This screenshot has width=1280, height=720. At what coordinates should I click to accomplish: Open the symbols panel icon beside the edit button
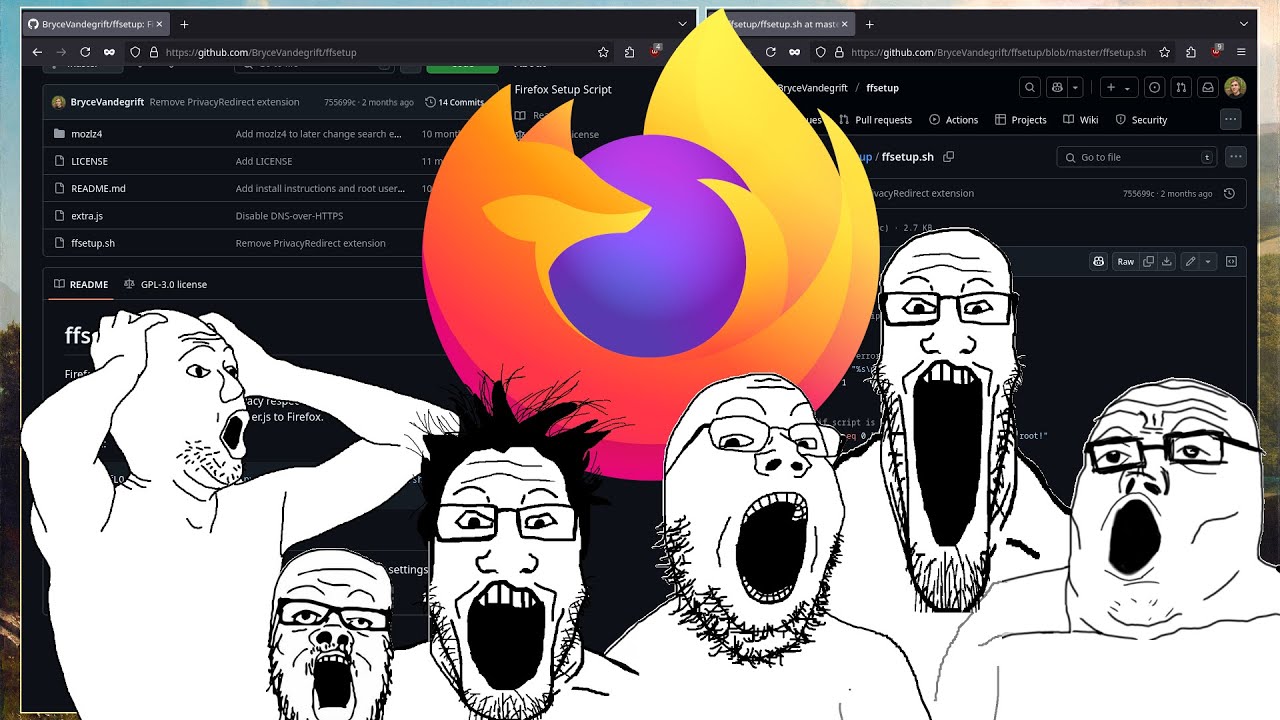pyautogui.click(x=1231, y=261)
